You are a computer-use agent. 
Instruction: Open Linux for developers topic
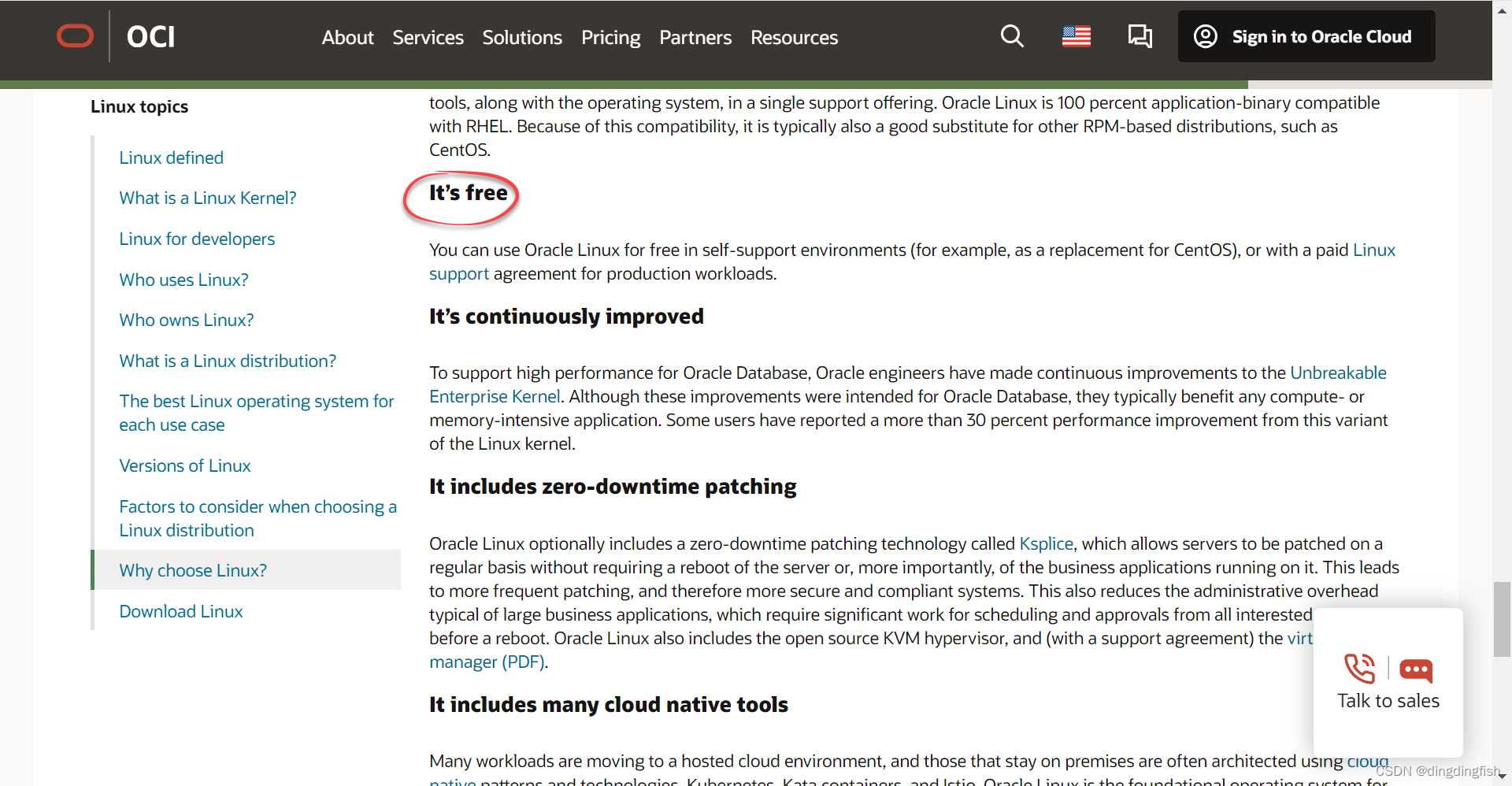coord(197,239)
